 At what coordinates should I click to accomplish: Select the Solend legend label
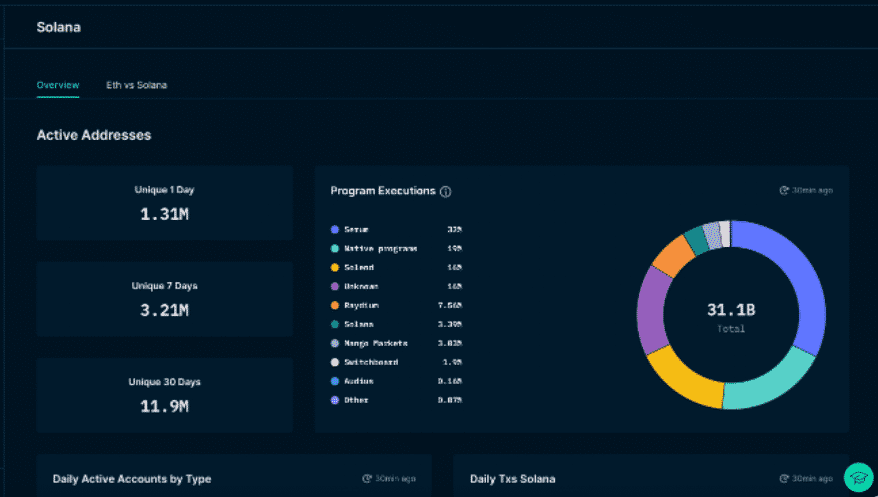359,268
